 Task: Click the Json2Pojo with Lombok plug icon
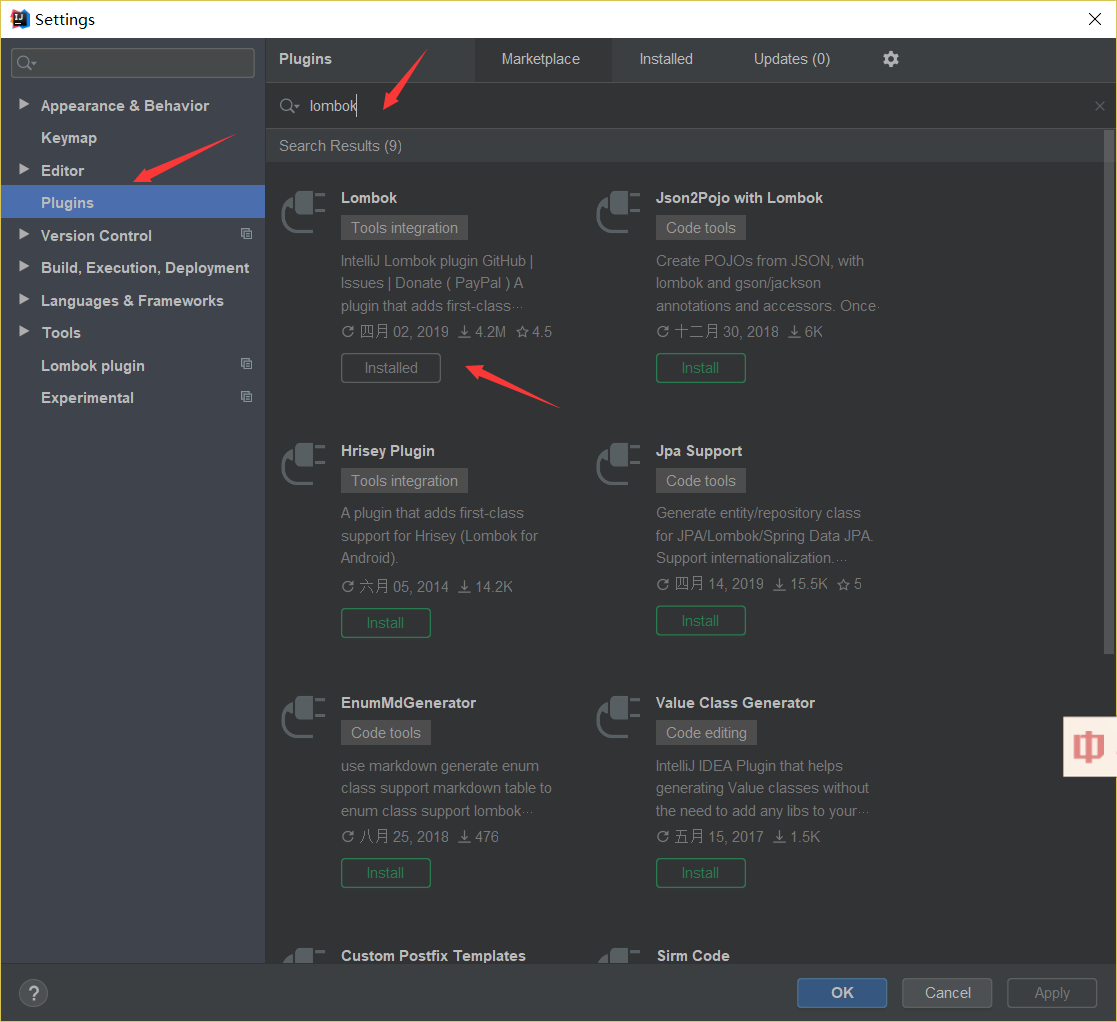(x=618, y=212)
